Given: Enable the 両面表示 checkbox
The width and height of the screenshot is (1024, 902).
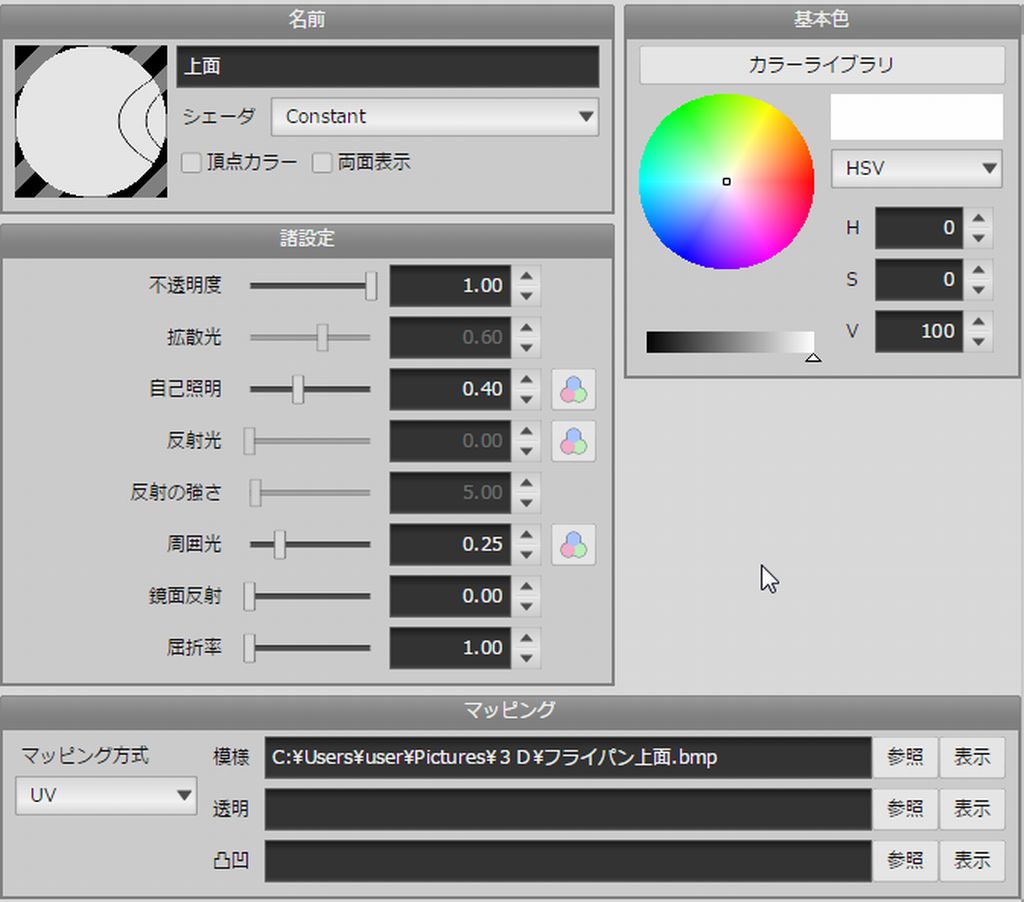Looking at the screenshot, I should click(x=321, y=162).
